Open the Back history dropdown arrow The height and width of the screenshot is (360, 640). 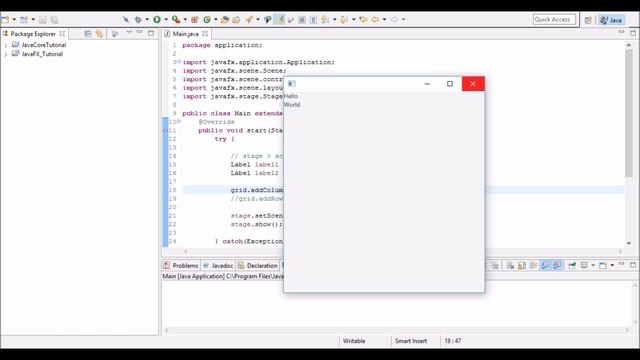pos(384,19)
